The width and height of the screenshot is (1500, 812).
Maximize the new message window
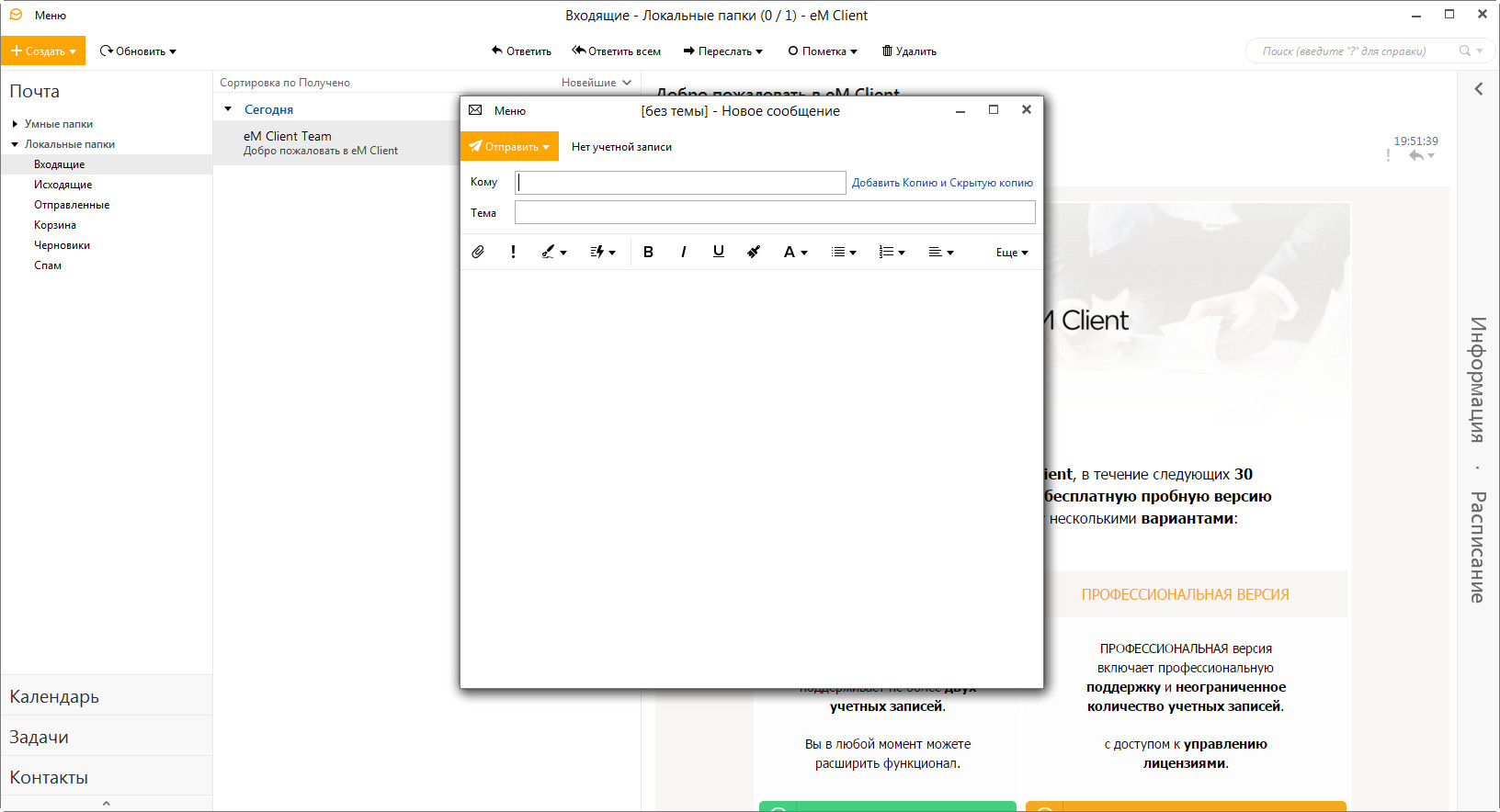coord(994,110)
